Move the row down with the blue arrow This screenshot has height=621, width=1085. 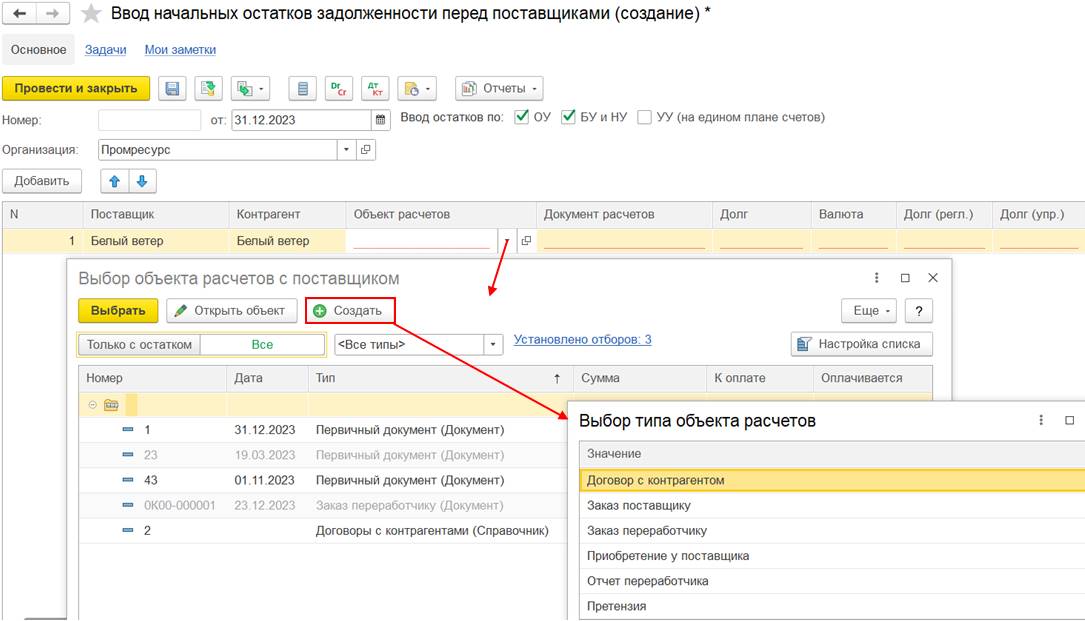142,181
